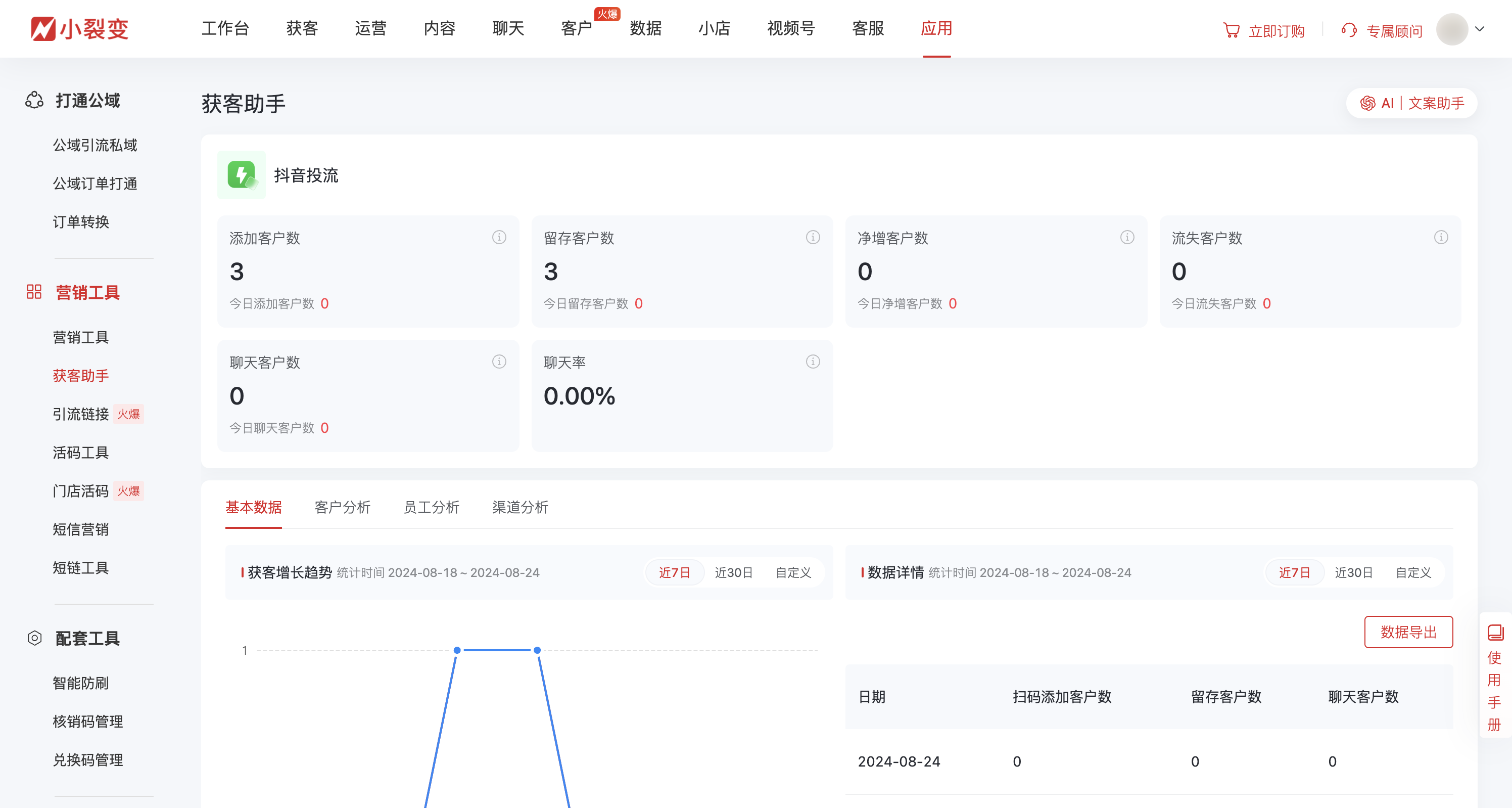Click the first peak point on the trend chart

[457, 650]
